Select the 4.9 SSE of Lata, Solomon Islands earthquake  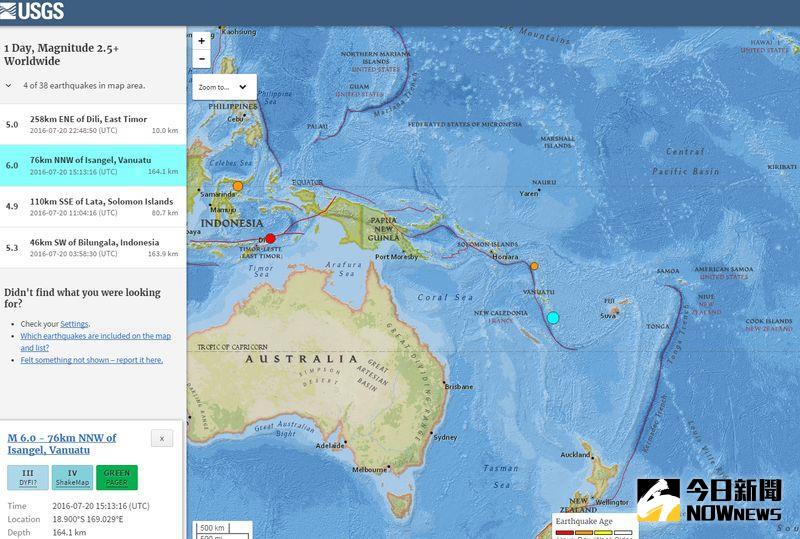click(92, 207)
